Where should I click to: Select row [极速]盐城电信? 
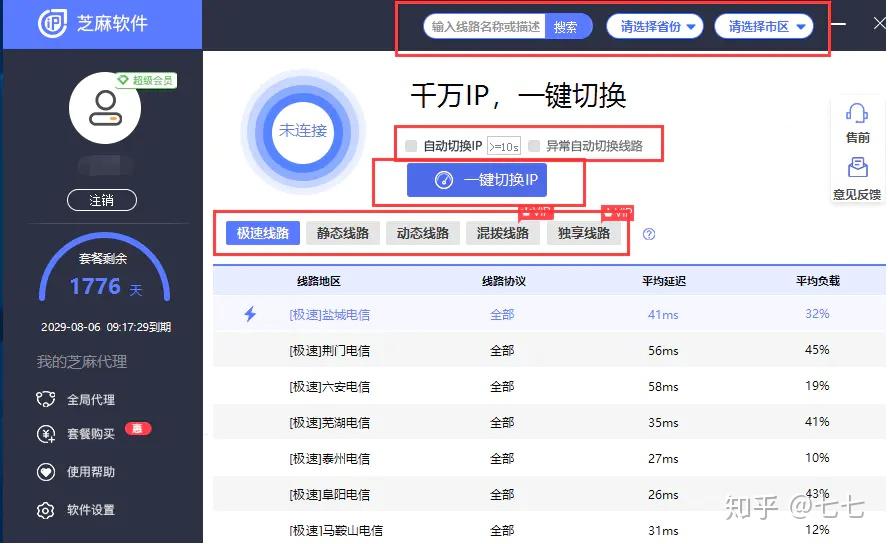pyautogui.click(x=549, y=314)
